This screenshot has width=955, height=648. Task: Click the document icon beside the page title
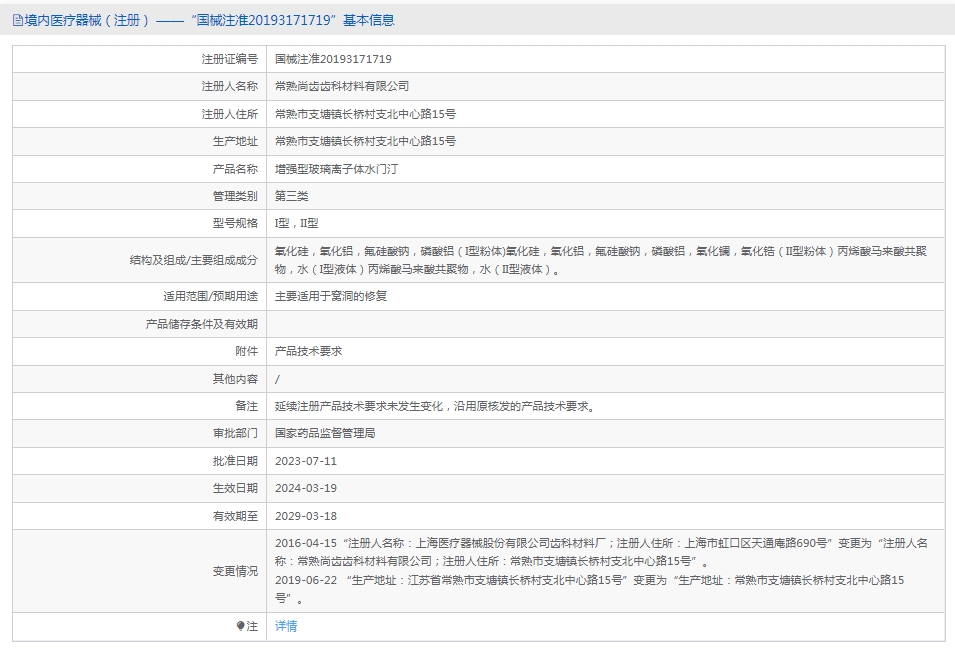click(x=18, y=21)
